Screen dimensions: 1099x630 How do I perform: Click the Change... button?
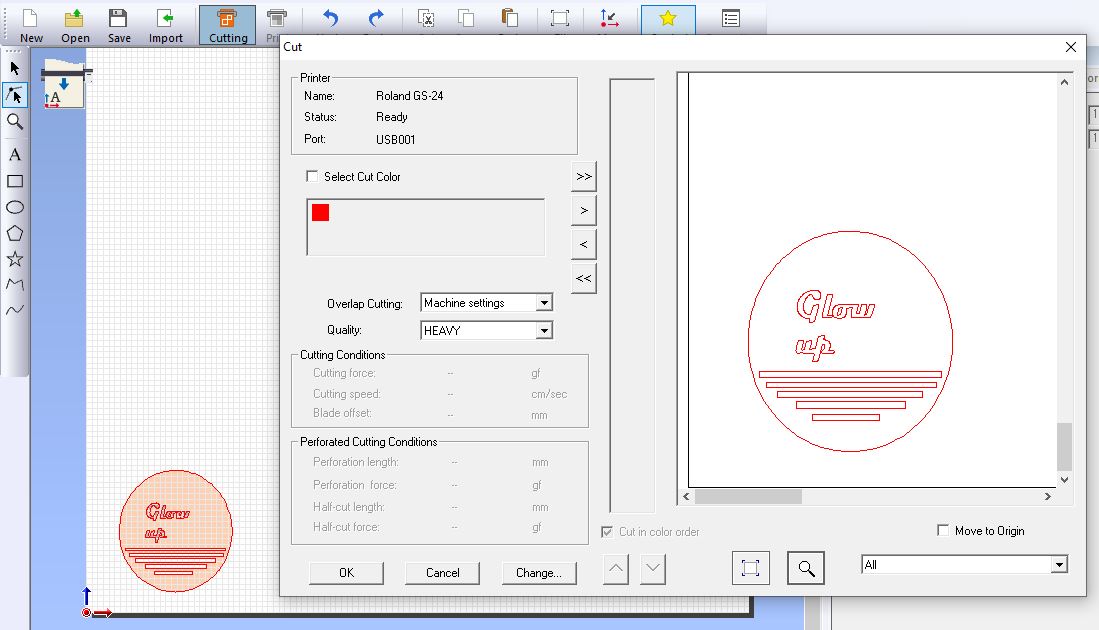tap(539, 573)
